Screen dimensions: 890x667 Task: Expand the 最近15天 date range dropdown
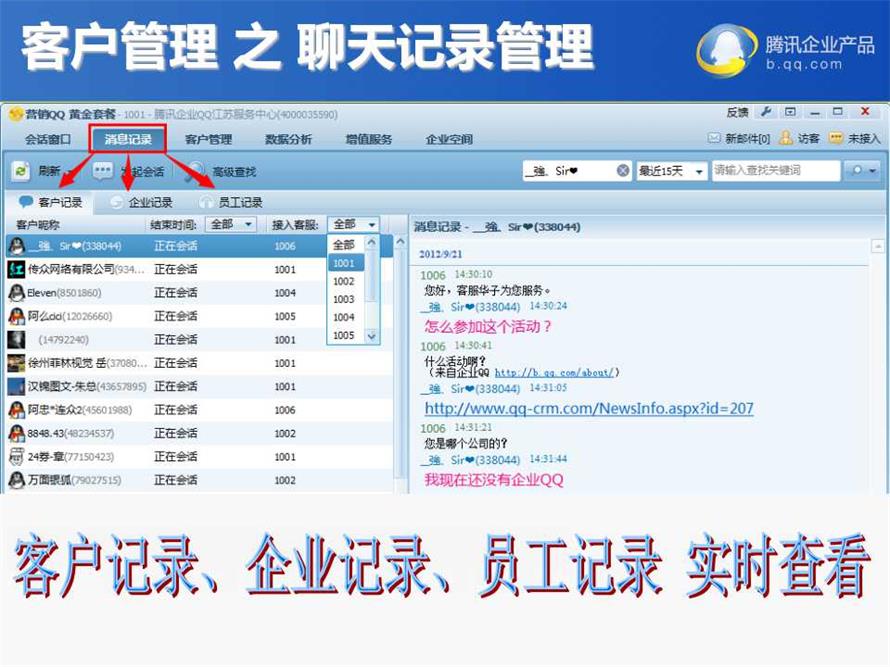click(x=699, y=171)
